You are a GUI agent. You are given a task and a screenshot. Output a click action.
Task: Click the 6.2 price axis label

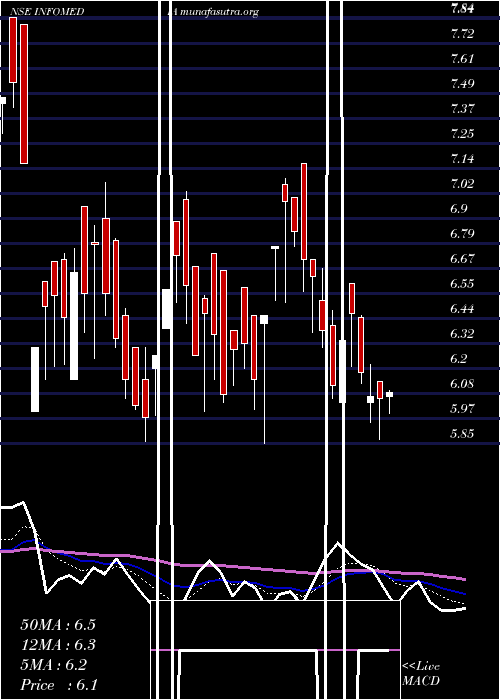[459, 358]
